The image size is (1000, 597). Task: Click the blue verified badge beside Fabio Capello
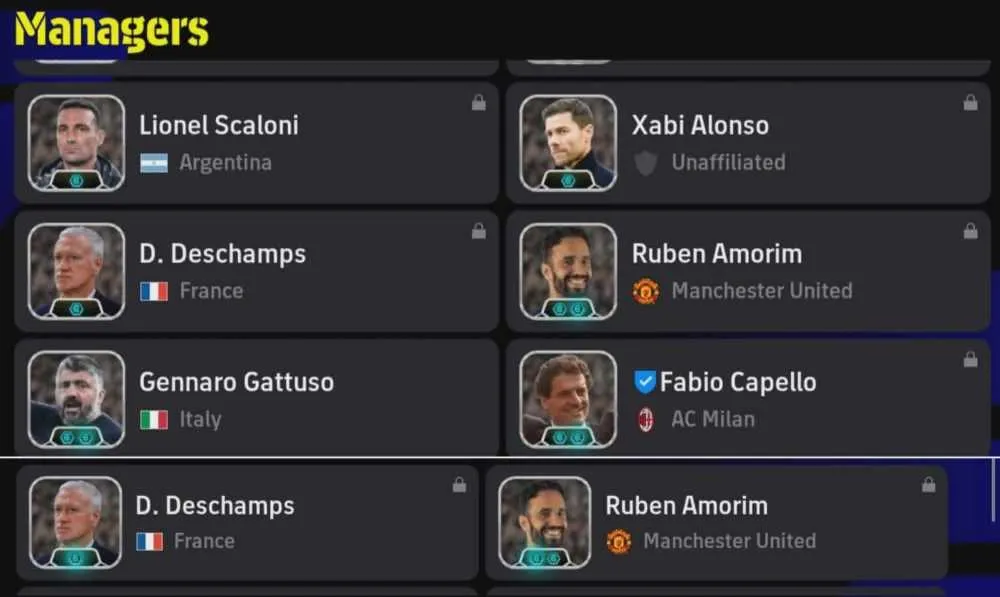[645, 381]
